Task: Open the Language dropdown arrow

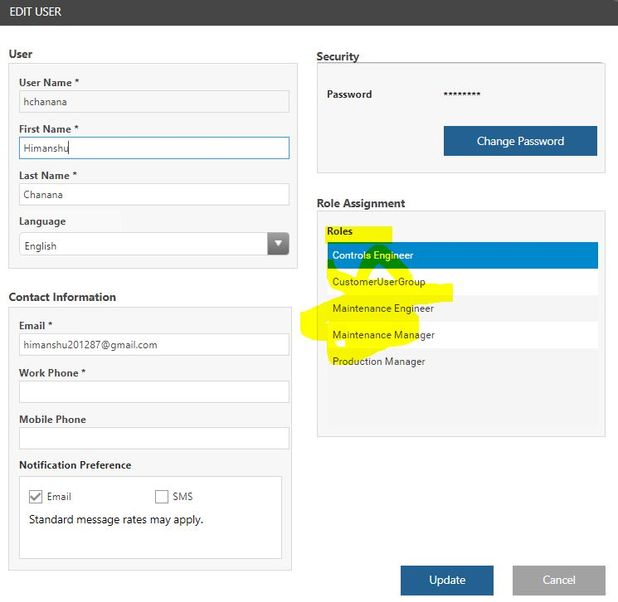Action: [278, 244]
